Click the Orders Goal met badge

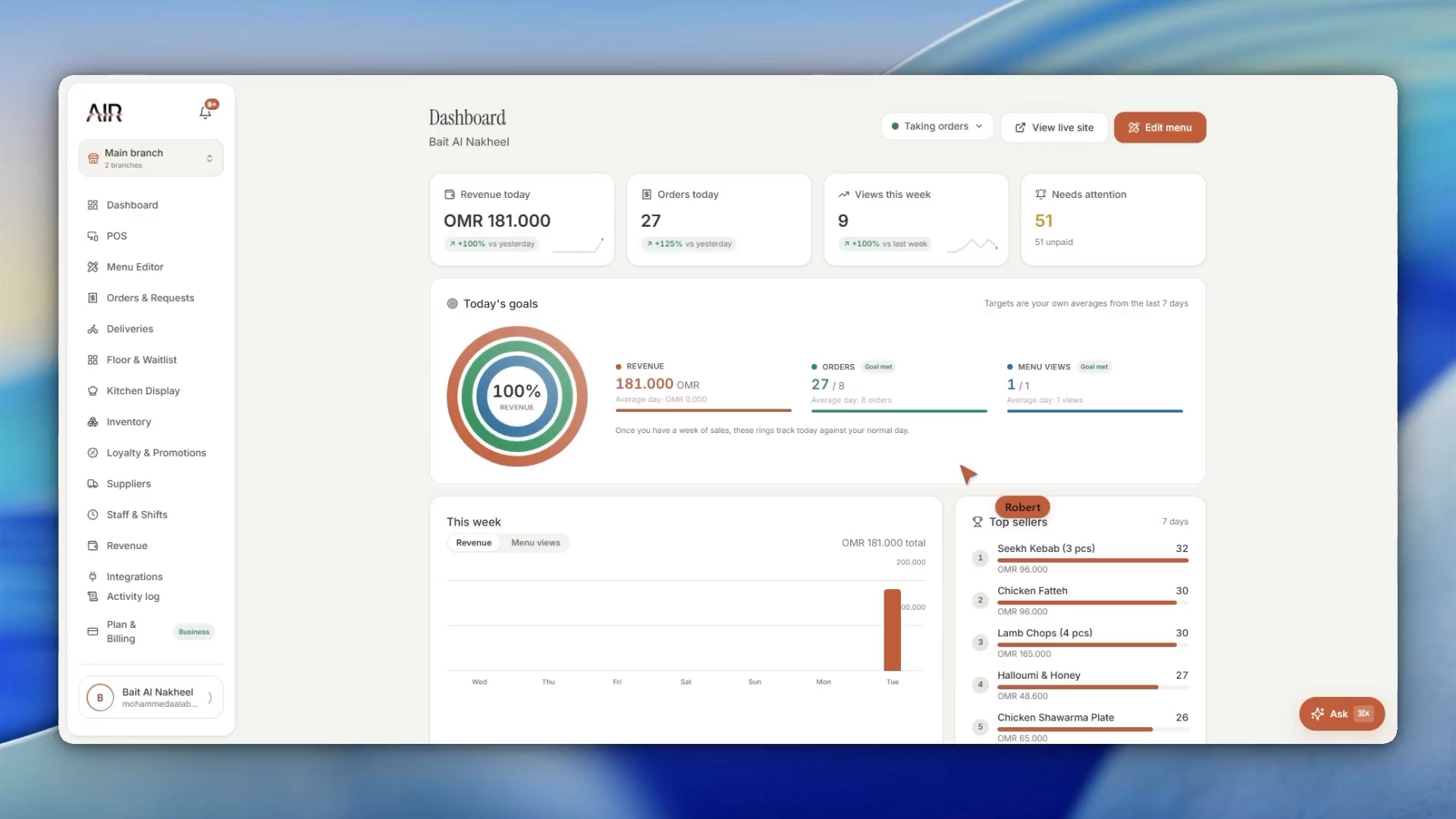(878, 367)
